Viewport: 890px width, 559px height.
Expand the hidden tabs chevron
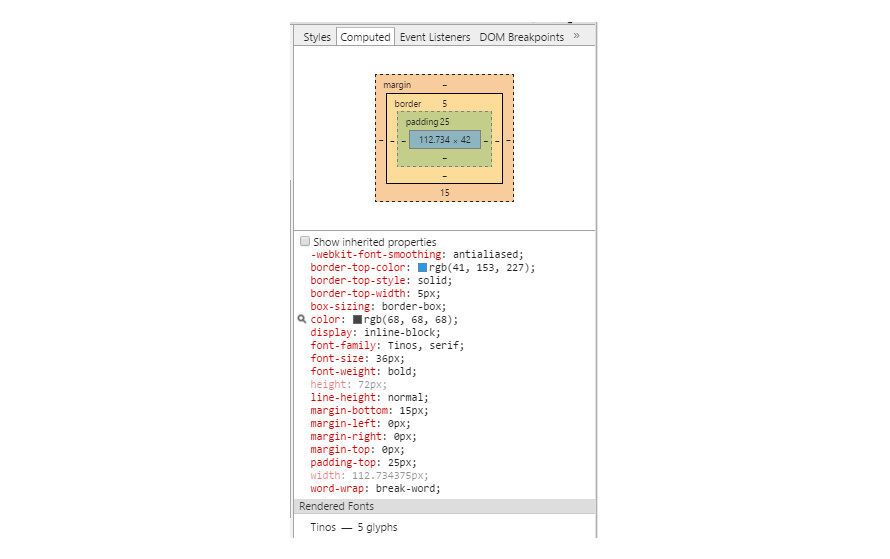click(x=577, y=36)
